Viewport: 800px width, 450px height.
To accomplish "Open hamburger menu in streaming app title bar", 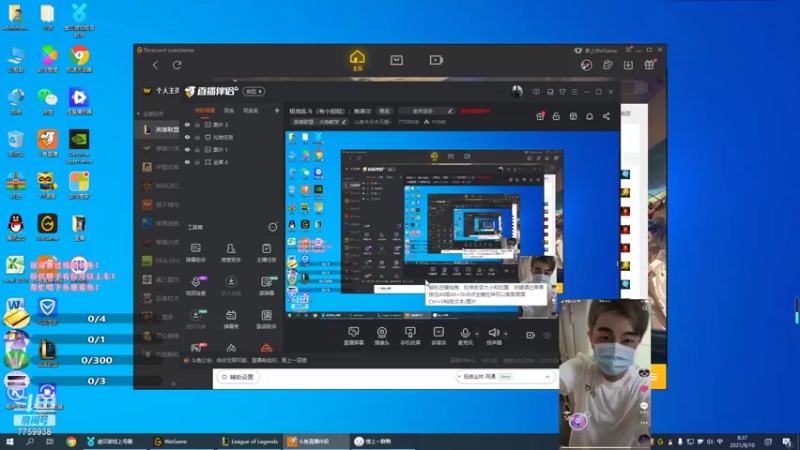I will 574,92.
